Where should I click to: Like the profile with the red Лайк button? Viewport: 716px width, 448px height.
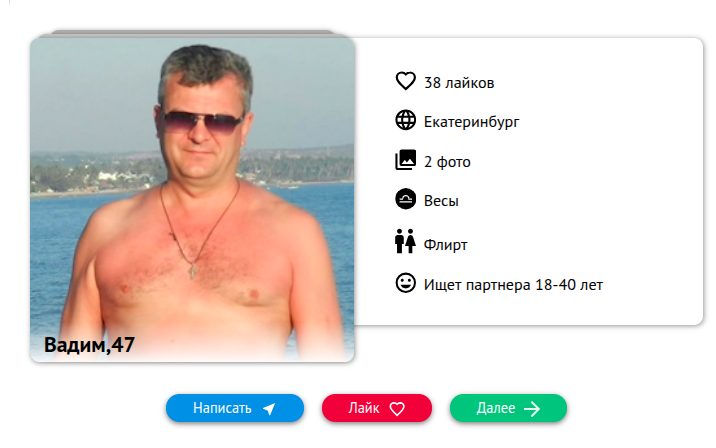click(x=377, y=408)
